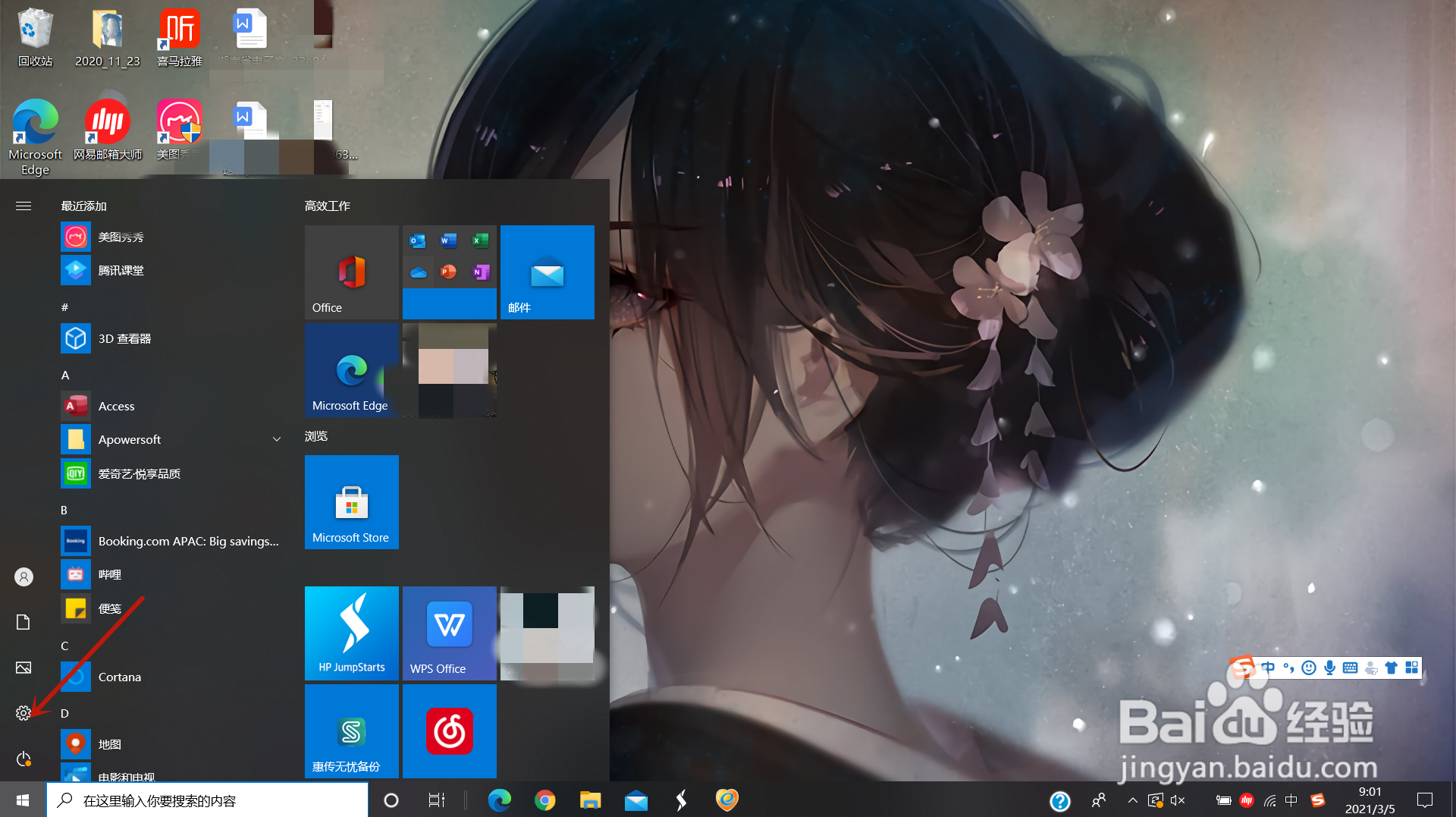
Task: Click the user account avatar icon
Action: pos(24,577)
